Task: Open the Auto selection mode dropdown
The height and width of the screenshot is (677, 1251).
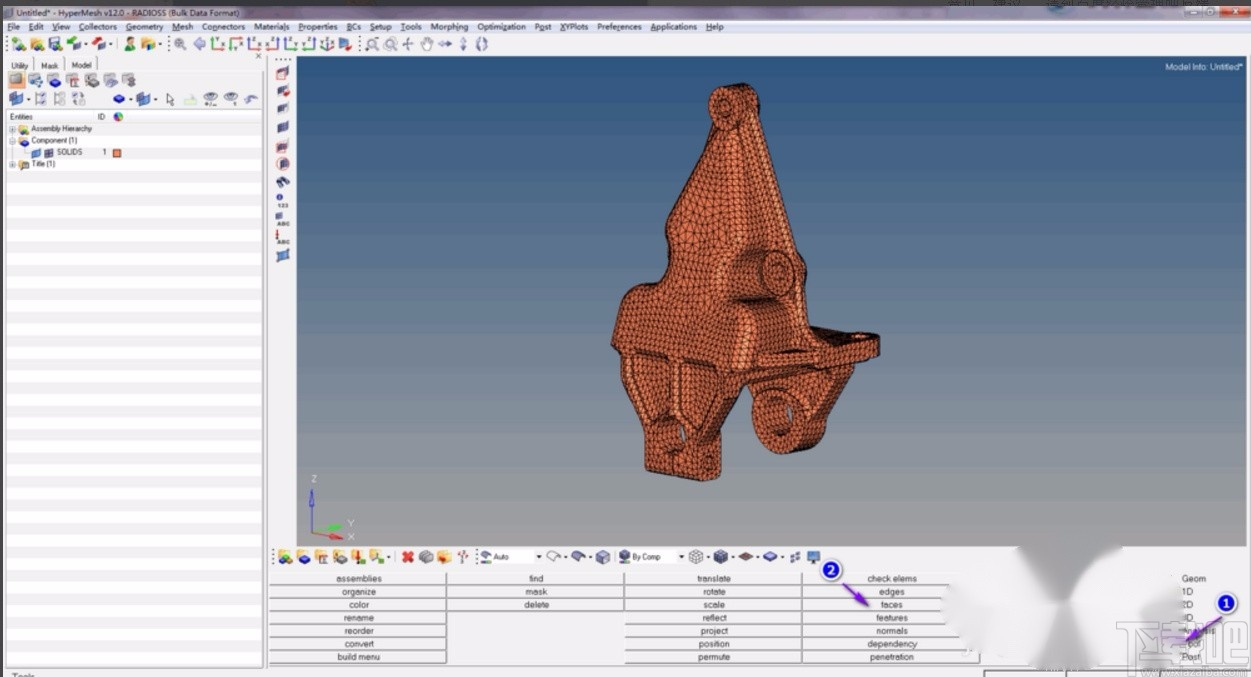Action: 539,557
